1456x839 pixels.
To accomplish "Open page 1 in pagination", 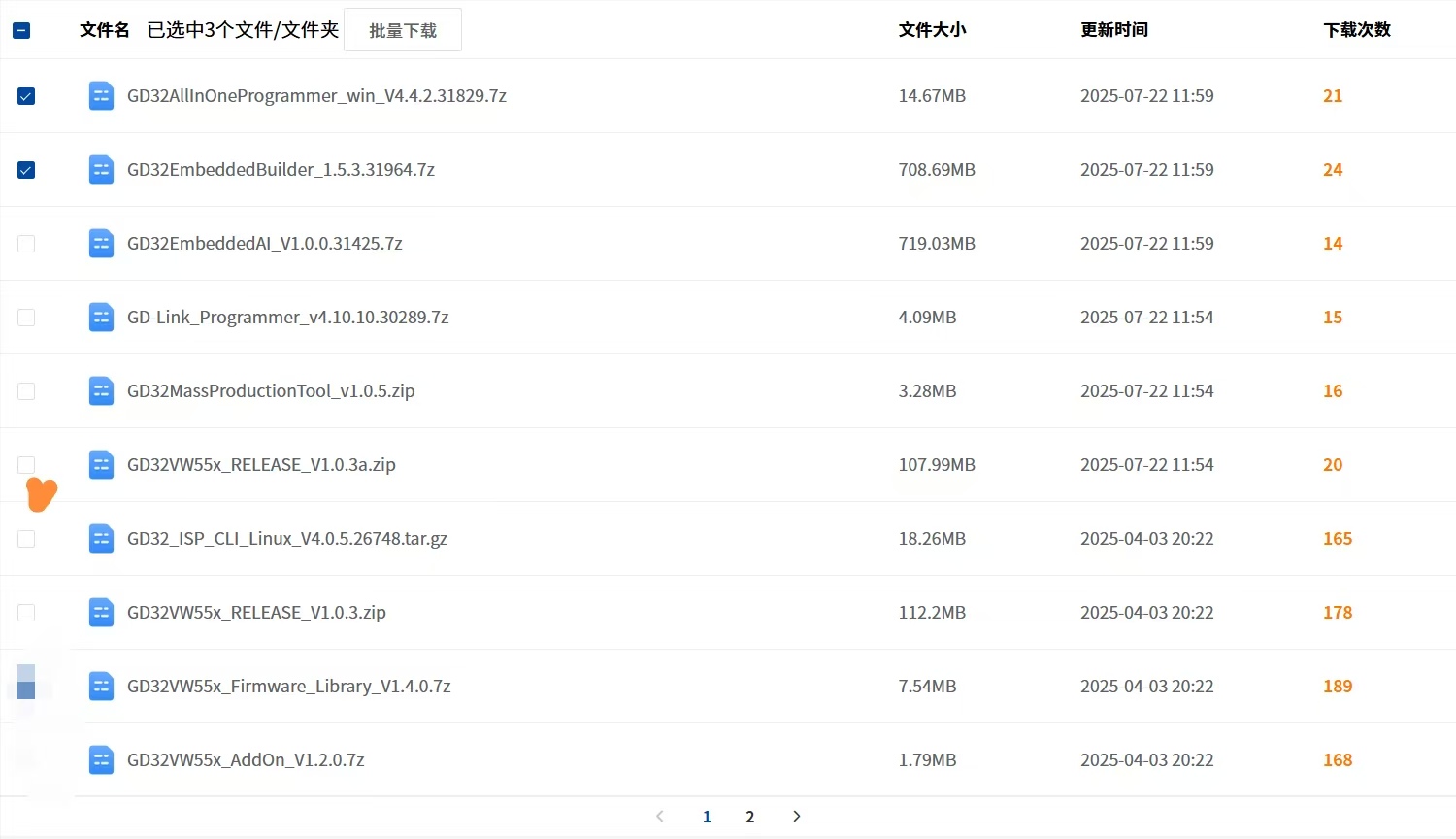I will 707,817.
